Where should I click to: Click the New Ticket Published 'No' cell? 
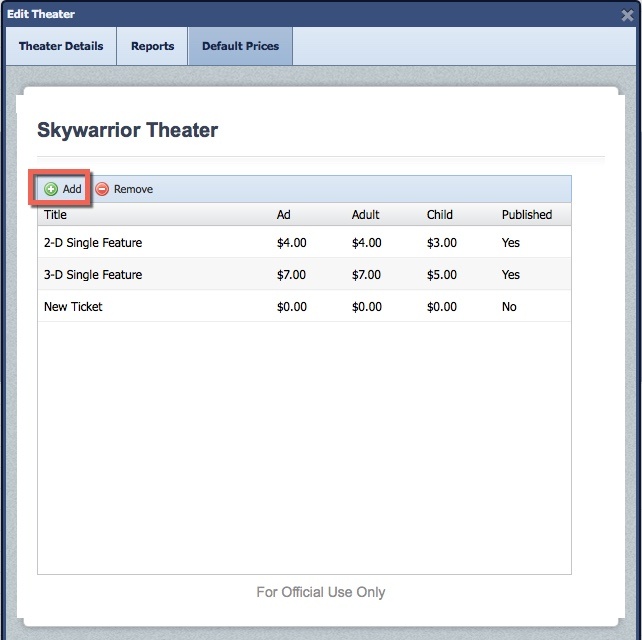coord(509,306)
